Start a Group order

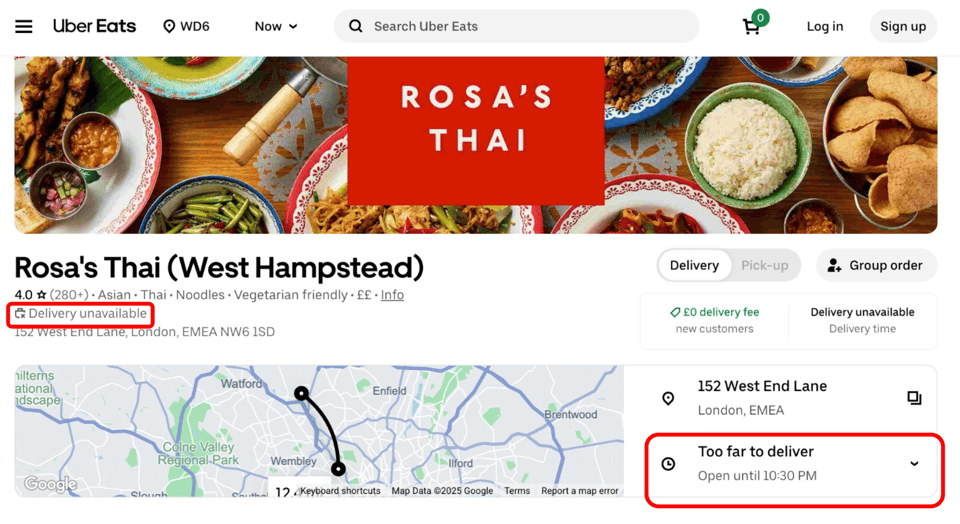[x=876, y=265]
